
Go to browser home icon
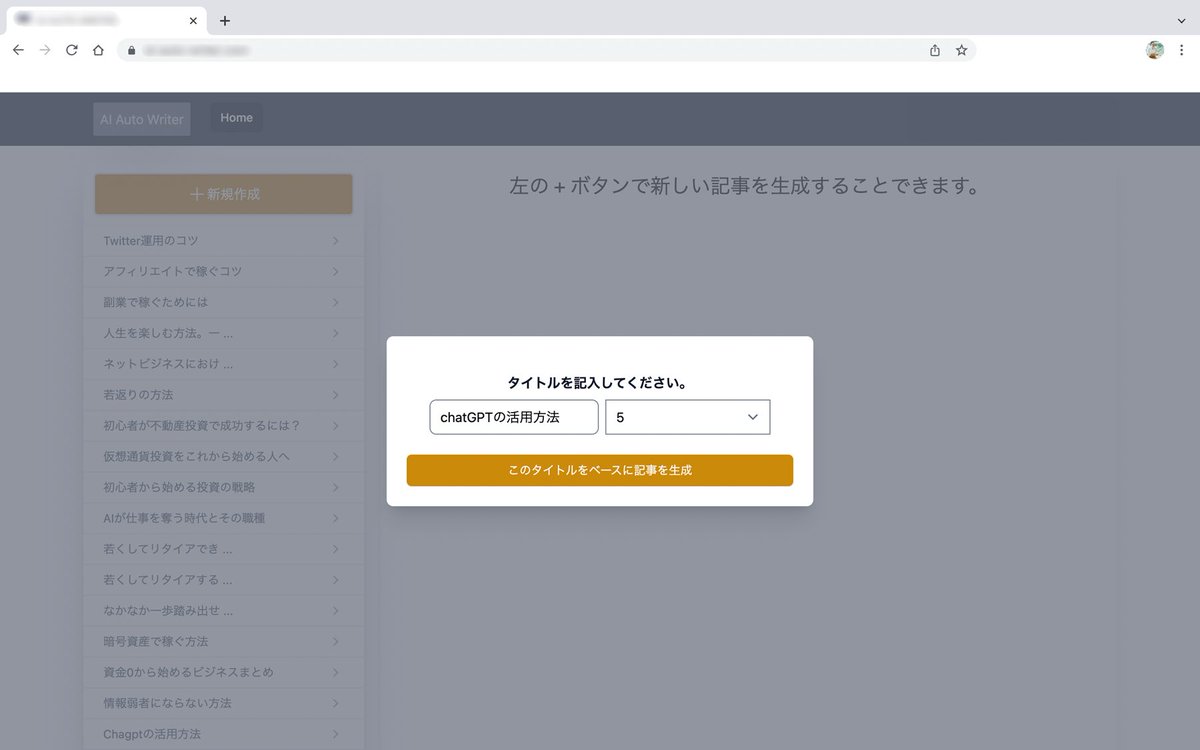(x=98, y=50)
